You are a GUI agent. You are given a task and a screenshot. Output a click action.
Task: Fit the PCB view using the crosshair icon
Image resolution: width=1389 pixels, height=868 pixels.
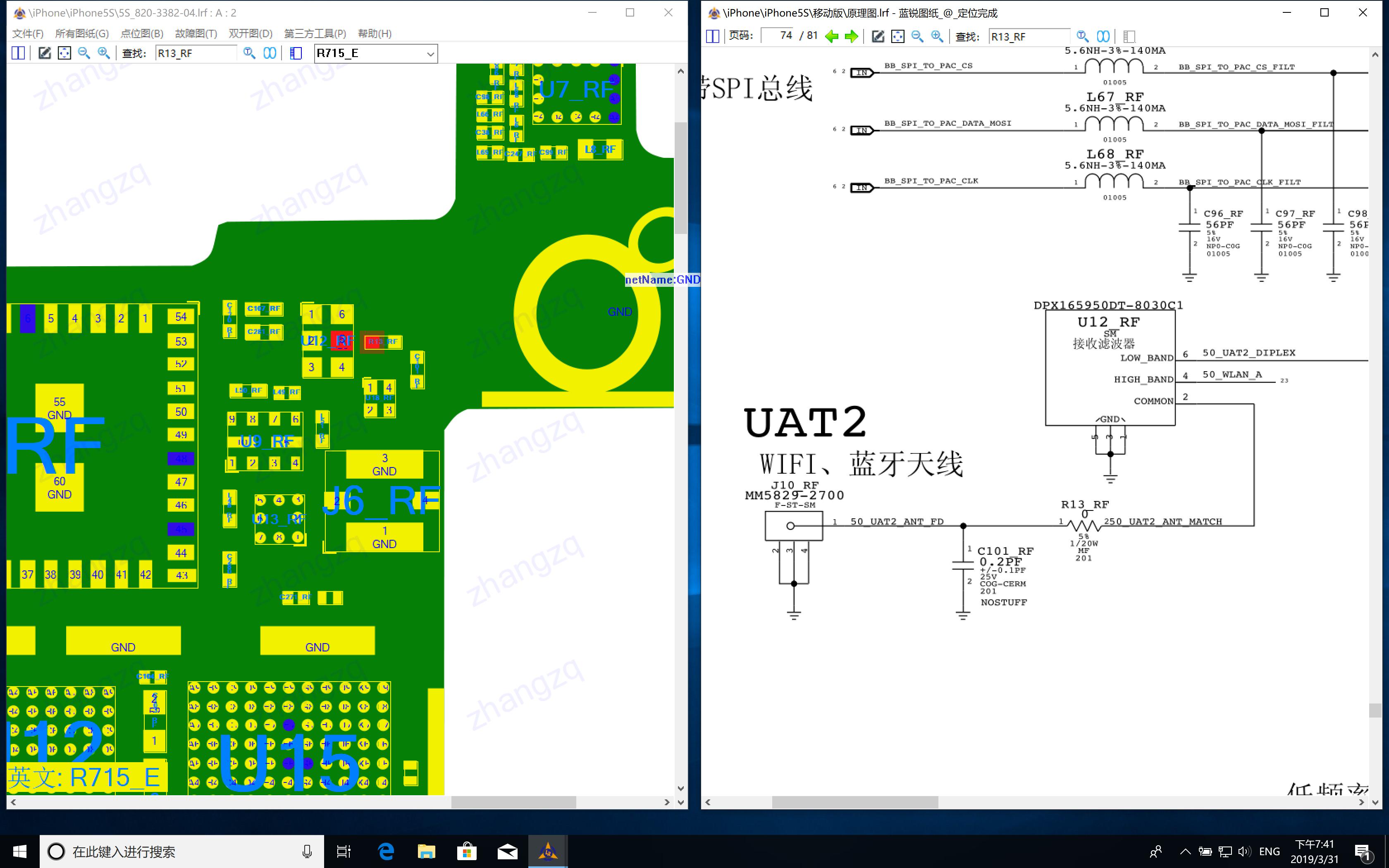click(x=65, y=53)
